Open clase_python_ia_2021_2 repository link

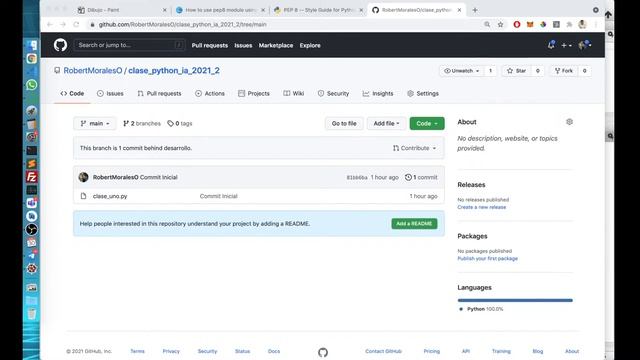[174, 71]
